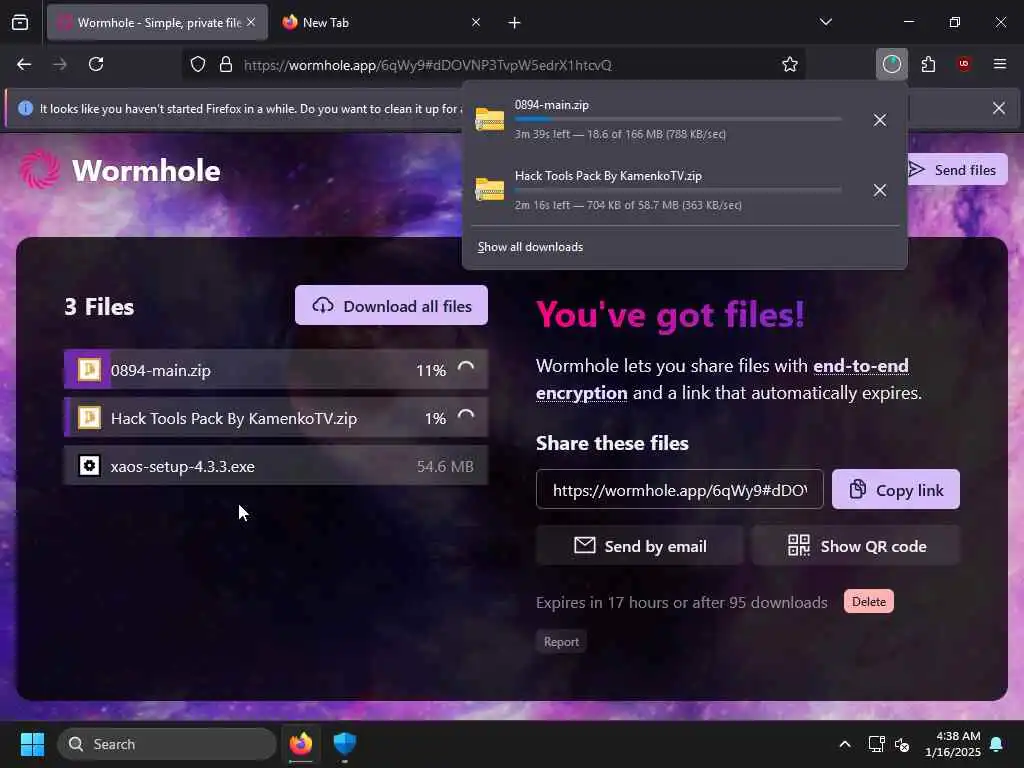
Task: Click the spinner next to 1% progress
Action: [466, 417]
